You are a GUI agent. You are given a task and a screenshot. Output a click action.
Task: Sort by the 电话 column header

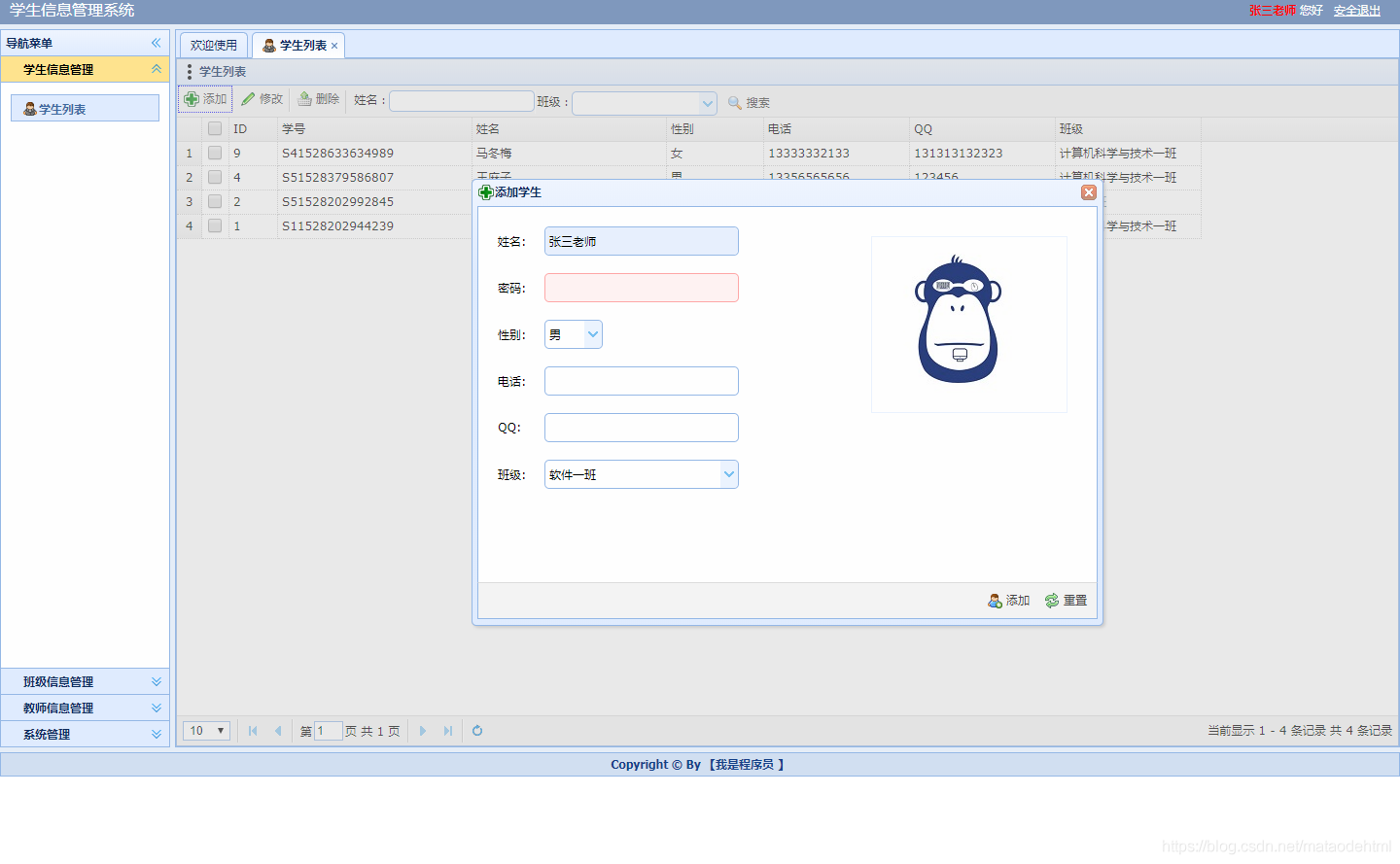click(836, 129)
